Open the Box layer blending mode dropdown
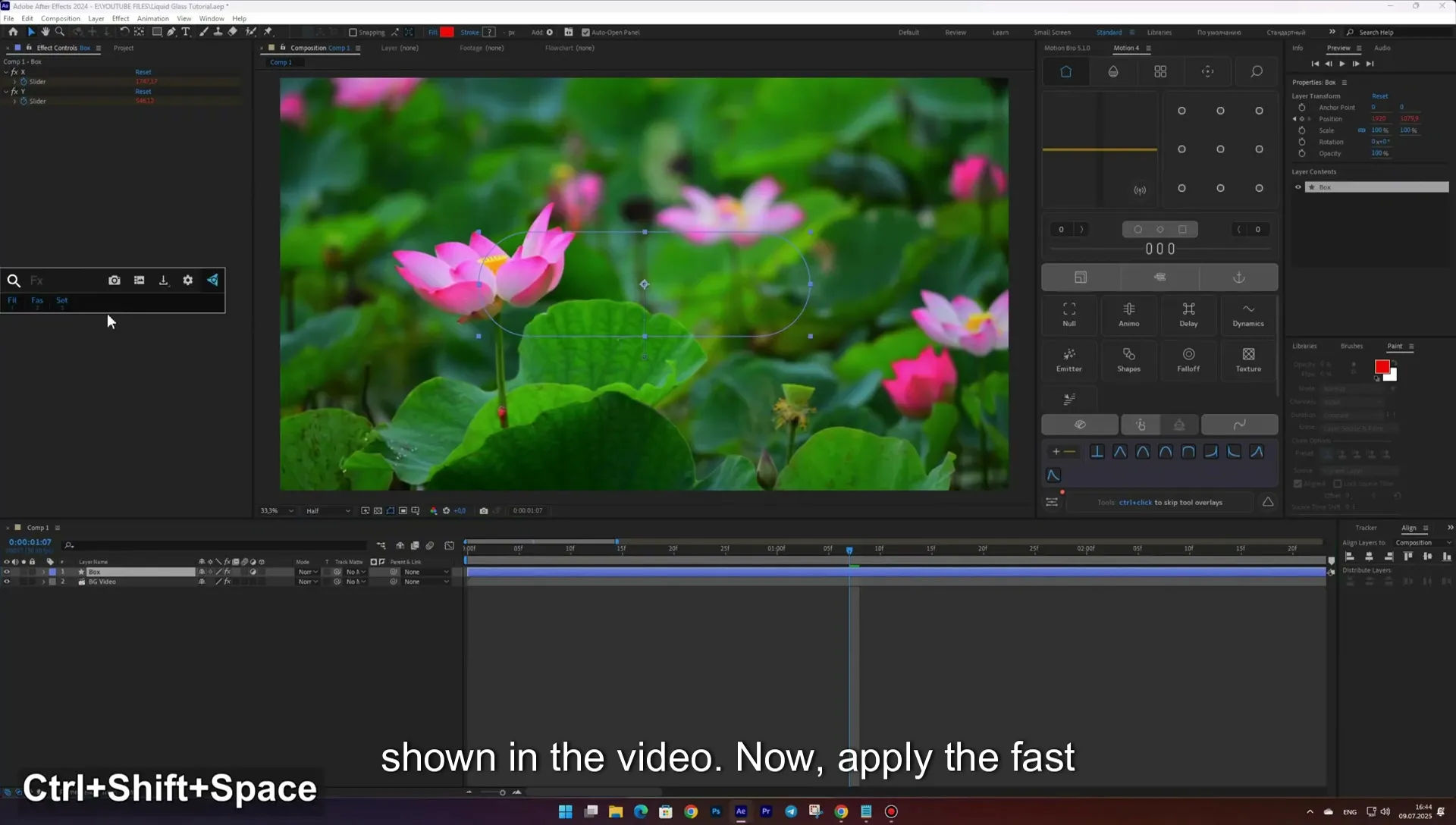The height and width of the screenshot is (825, 1456). click(308, 572)
